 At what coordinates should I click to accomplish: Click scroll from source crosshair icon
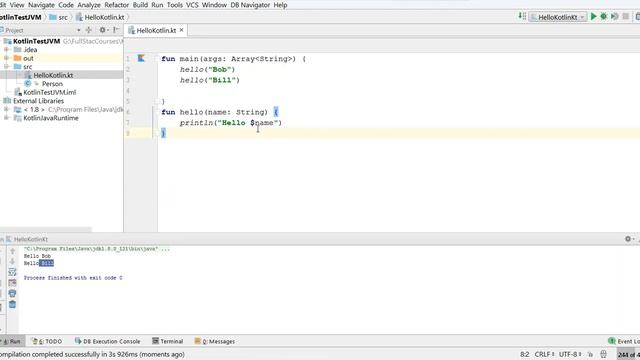89,30
